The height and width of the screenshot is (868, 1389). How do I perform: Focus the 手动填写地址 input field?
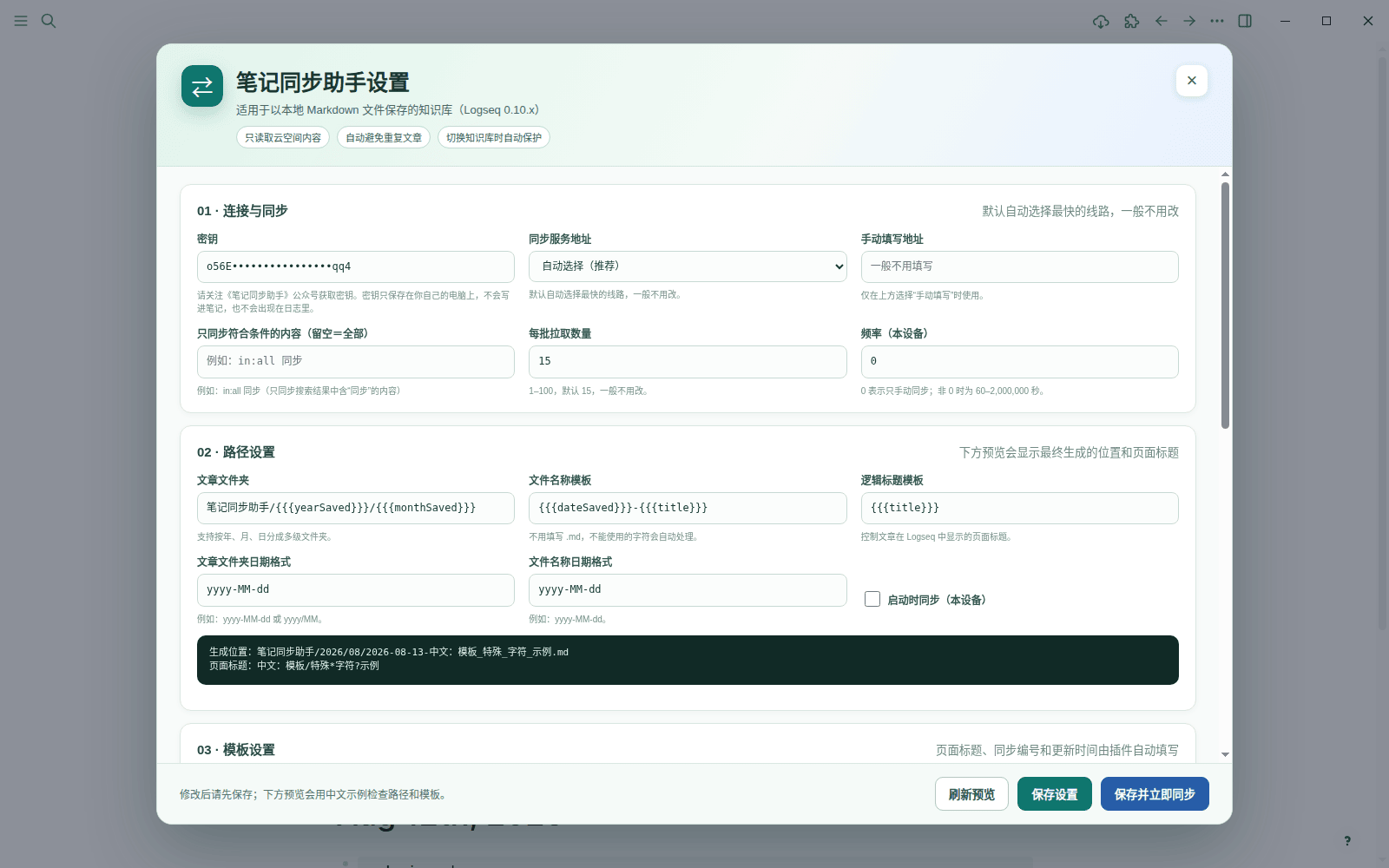pos(1019,266)
